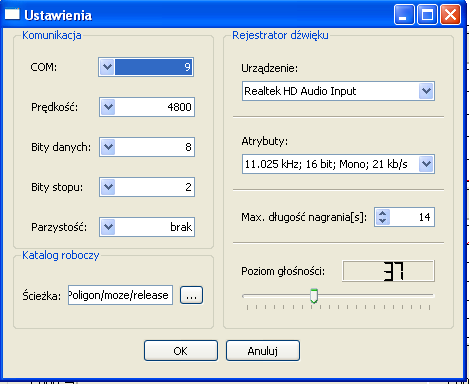Click the Katalog roboczy group label
The width and height of the screenshot is (469, 384).
(x=61, y=255)
